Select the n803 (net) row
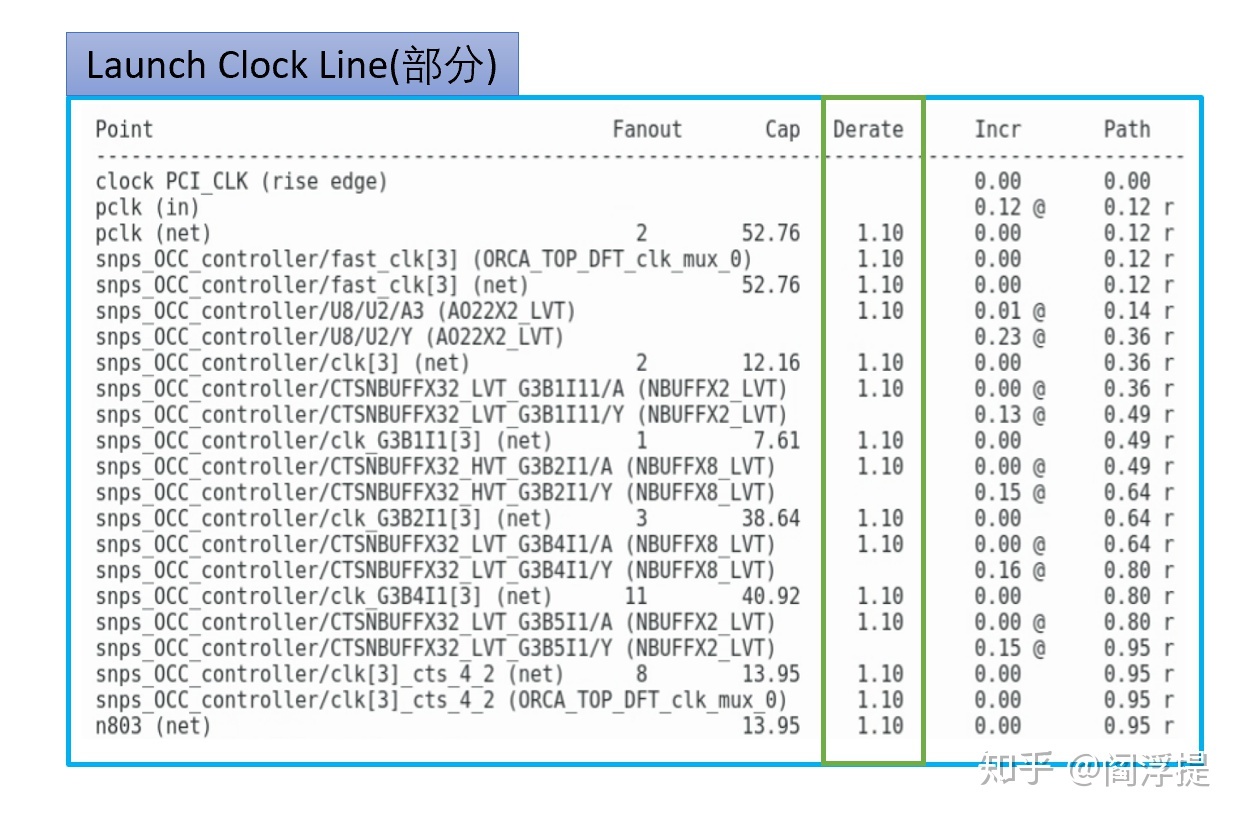Viewport: 1241px width, 819px height. pyautogui.click(x=635, y=727)
